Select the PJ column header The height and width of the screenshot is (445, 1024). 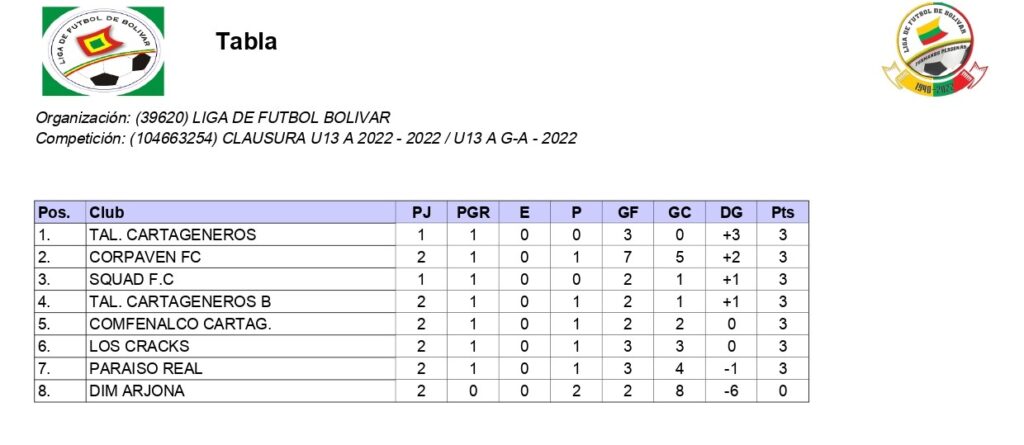pyautogui.click(x=421, y=212)
